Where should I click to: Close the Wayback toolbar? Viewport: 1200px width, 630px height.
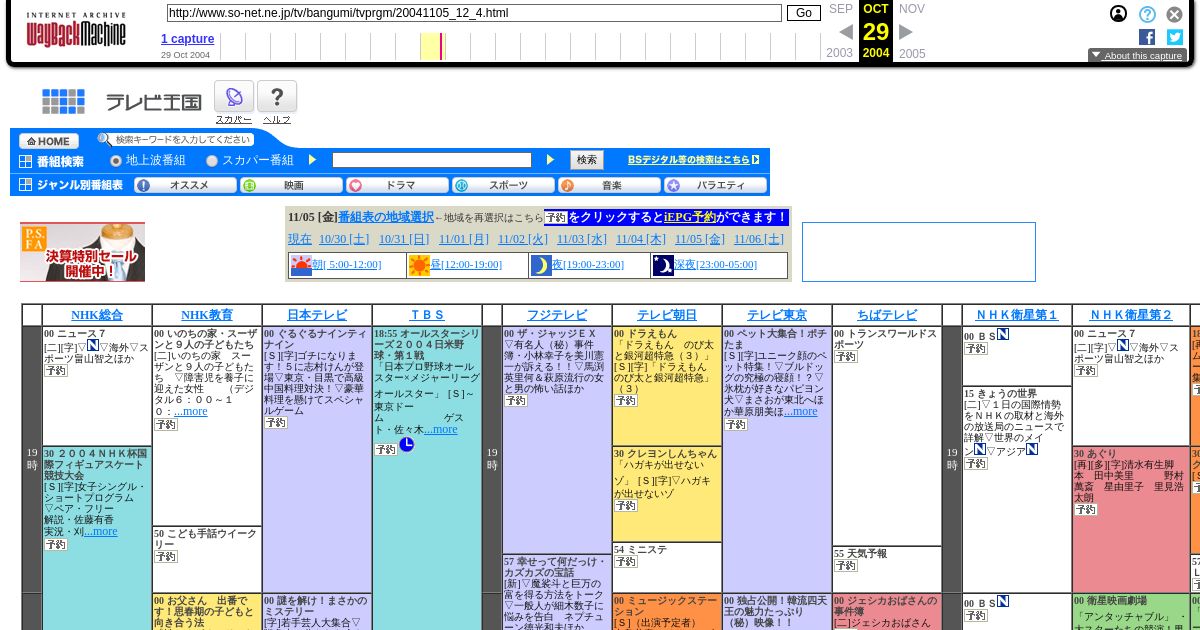(1174, 14)
